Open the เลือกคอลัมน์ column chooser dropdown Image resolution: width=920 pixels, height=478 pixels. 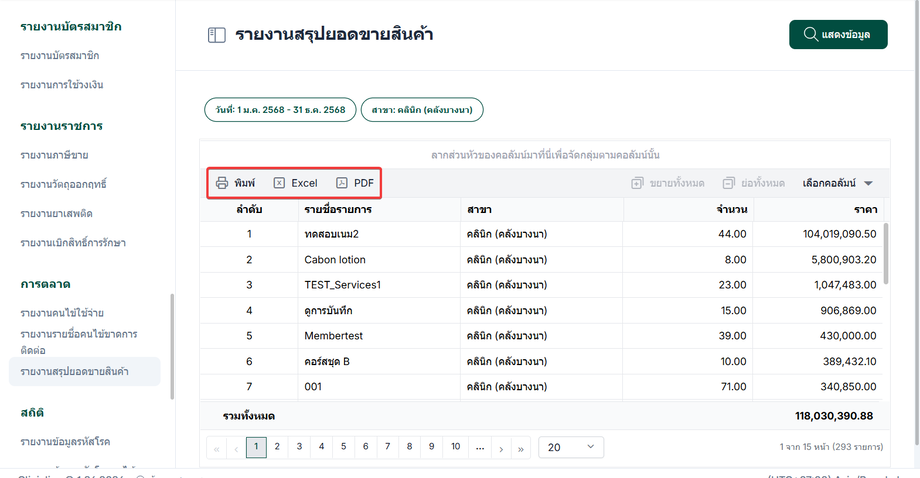point(838,183)
